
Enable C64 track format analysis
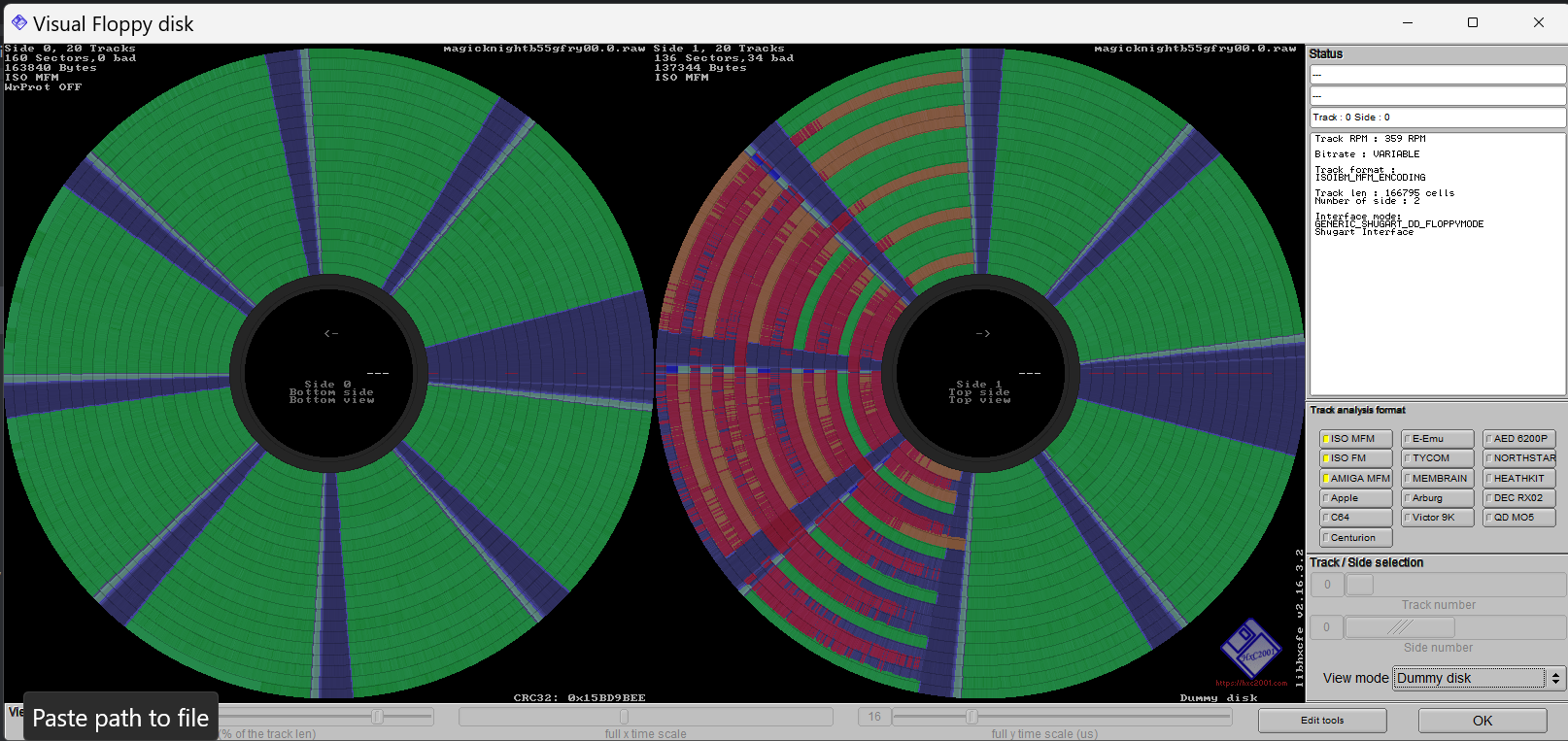1354,518
